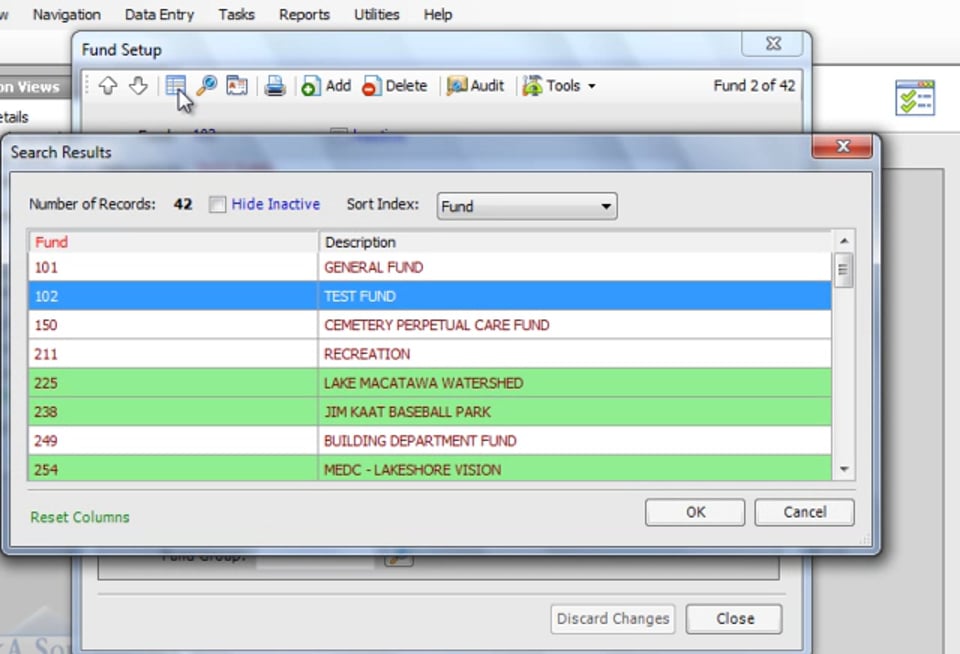Image resolution: width=960 pixels, height=654 pixels.
Task: Click Discard Changes in Fund Setup
Action: coord(613,618)
